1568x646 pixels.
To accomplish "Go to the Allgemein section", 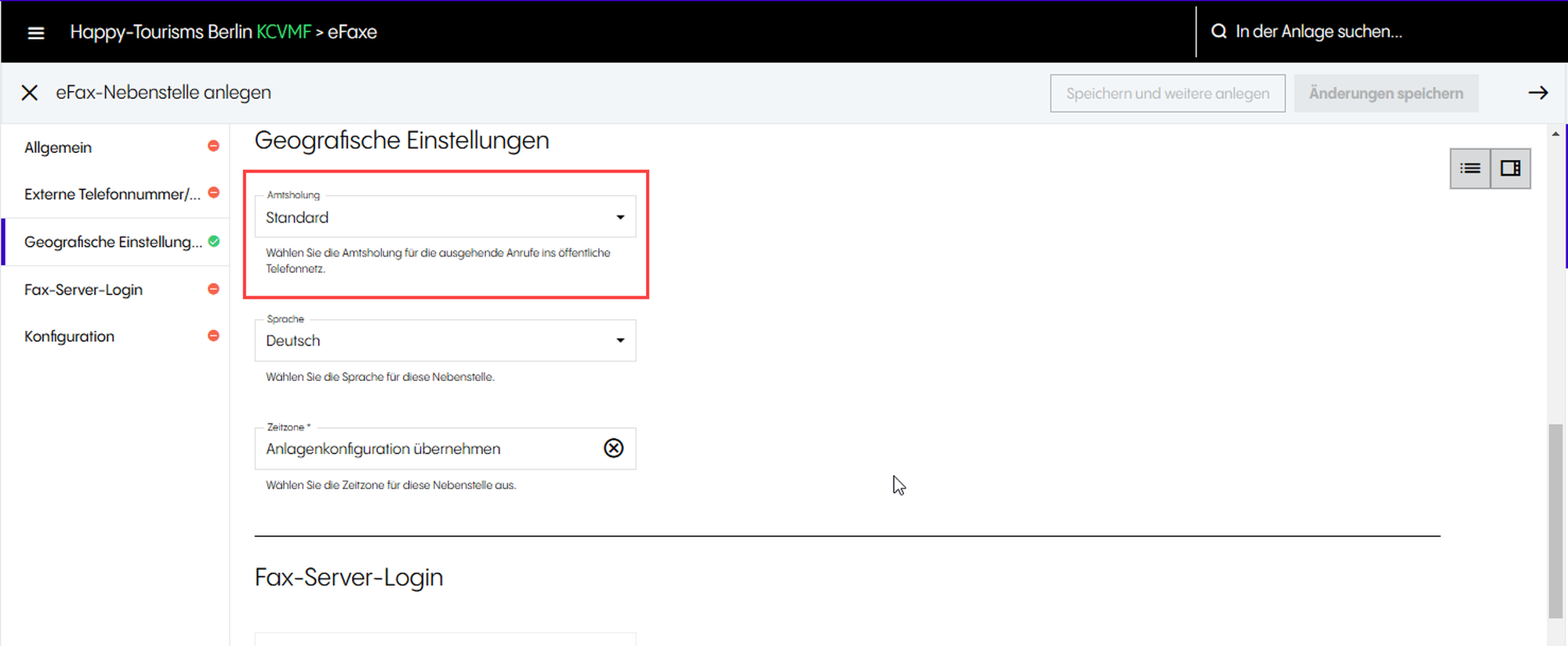I will (x=58, y=147).
